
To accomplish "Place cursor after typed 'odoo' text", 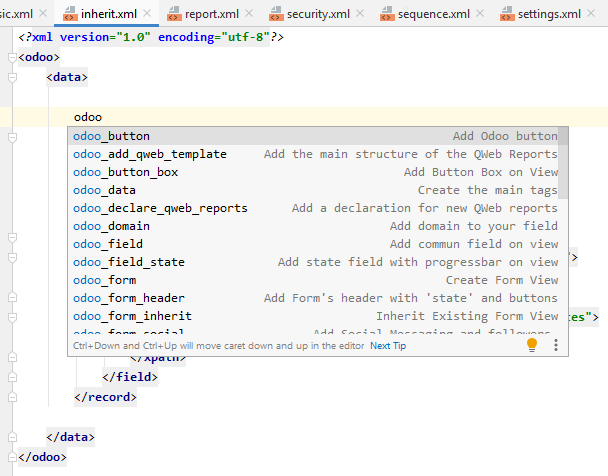I will pyautogui.click(x=102, y=117).
